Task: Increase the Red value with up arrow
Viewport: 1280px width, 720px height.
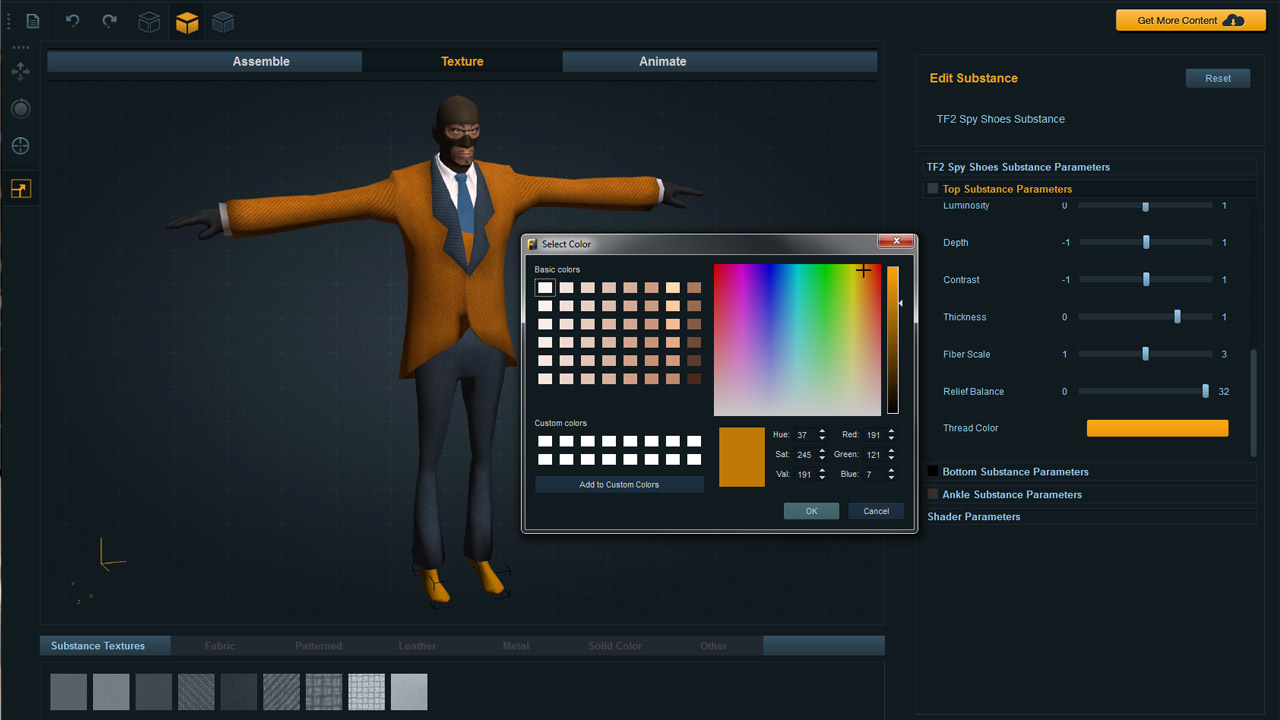Action: [x=891, y=431]
